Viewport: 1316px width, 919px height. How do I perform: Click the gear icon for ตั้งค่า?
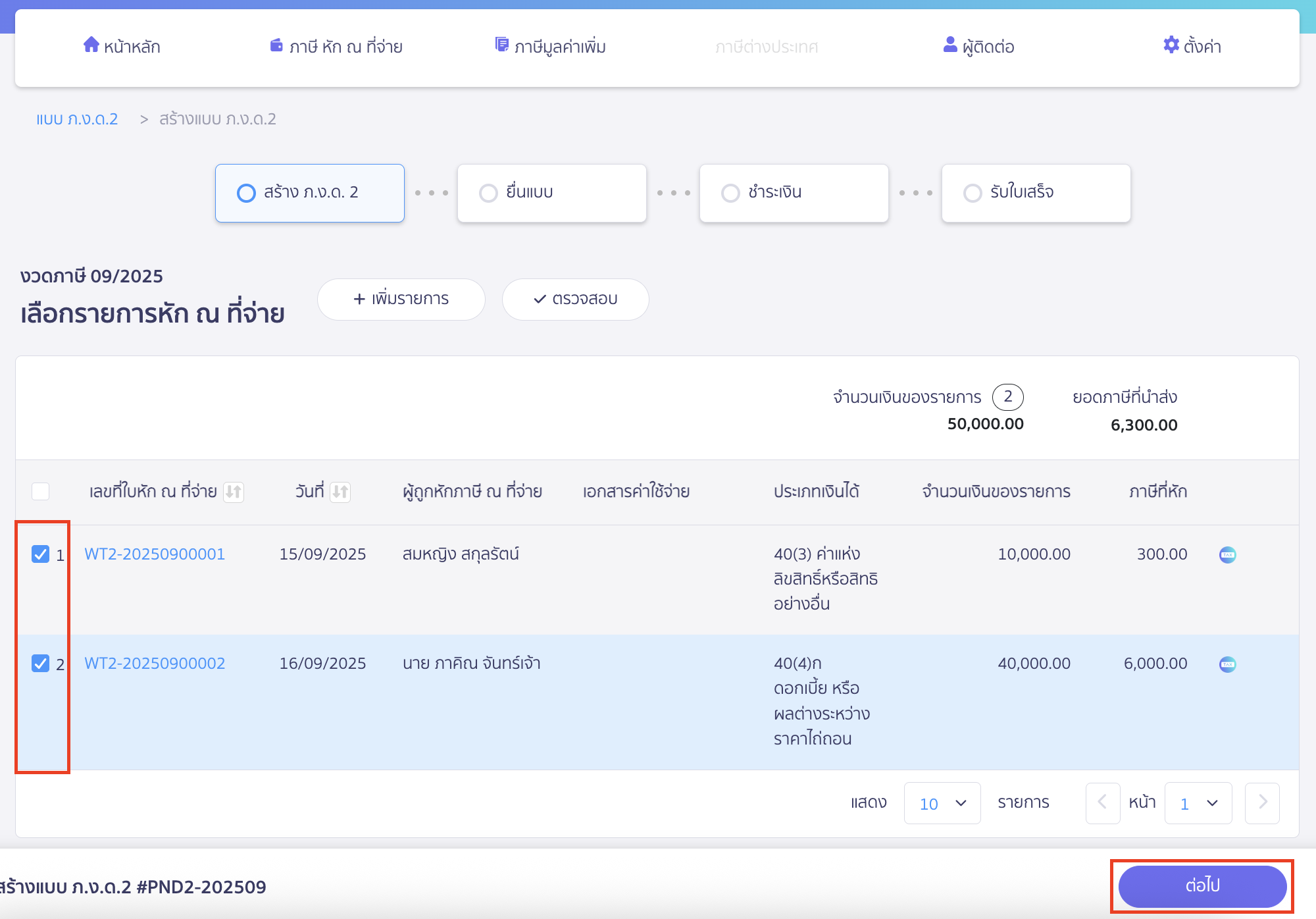(x=1171, y=45)
